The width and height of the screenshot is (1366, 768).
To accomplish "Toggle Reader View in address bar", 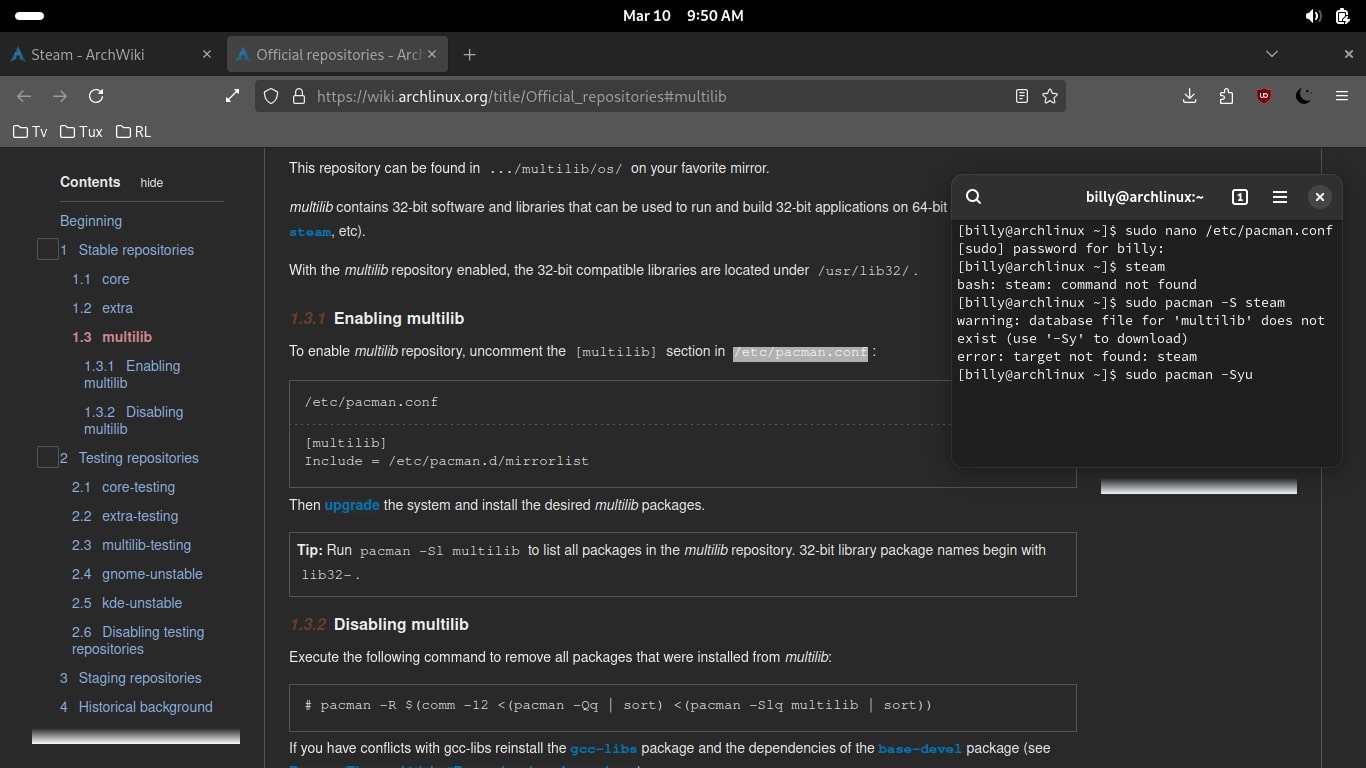I will pyautogui.click(x=1021, y=96).
